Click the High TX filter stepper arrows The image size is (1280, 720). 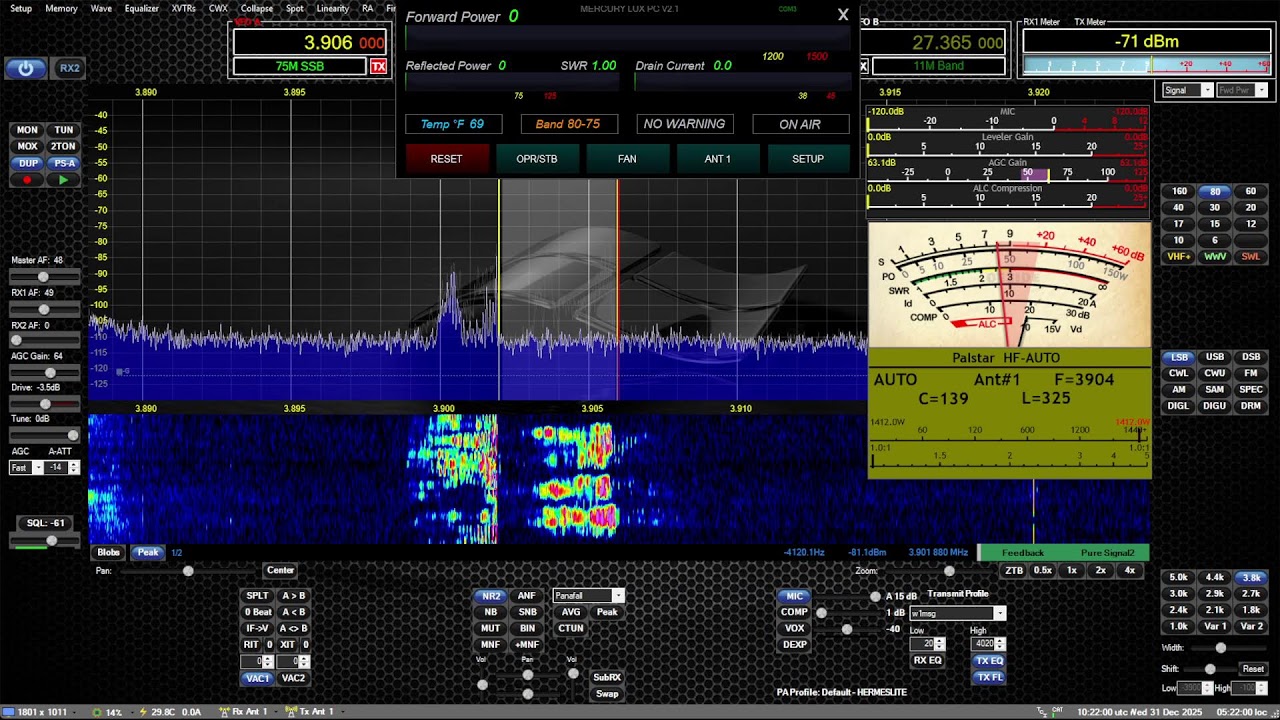pyautogui.click(x=999, y=644)
